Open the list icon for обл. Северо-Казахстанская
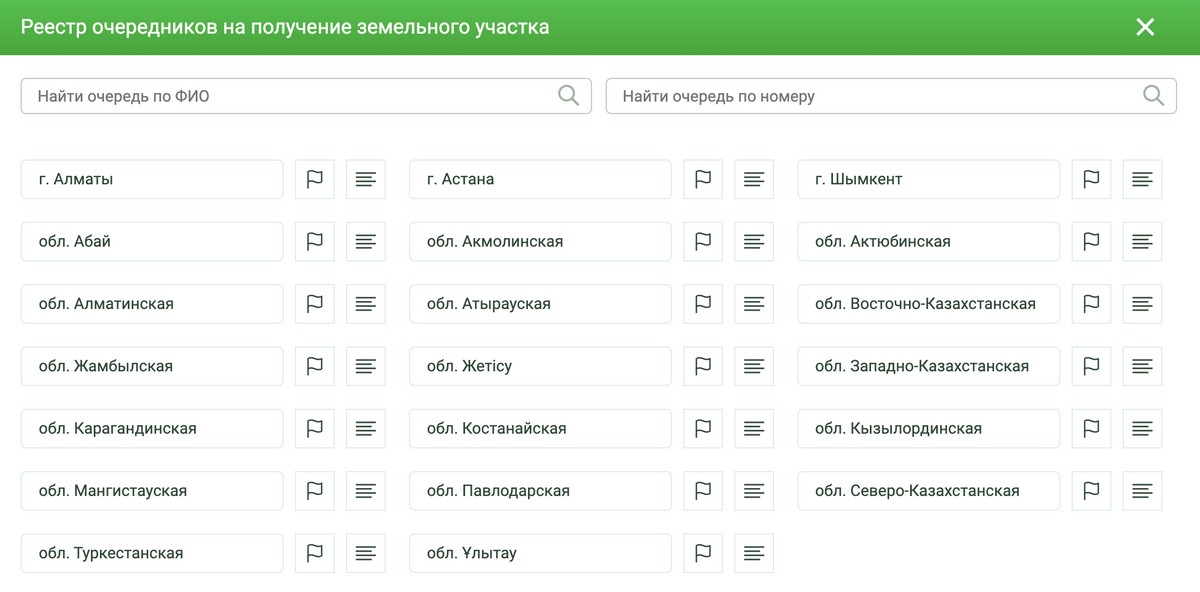This screenshot has height=592, width=1200. 1143,491
